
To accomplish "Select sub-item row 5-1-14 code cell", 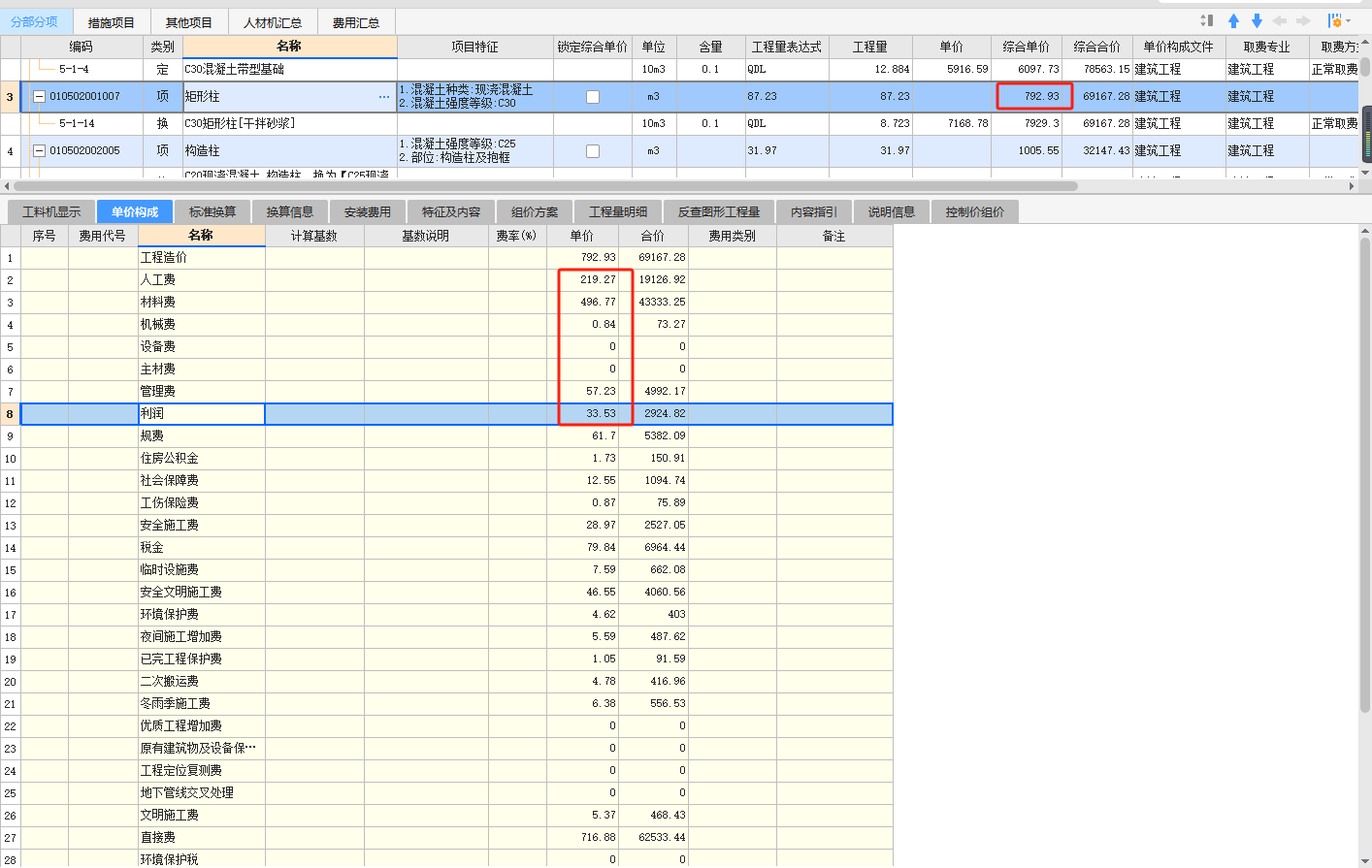I will pyautogui.click(x=82, y=124).
